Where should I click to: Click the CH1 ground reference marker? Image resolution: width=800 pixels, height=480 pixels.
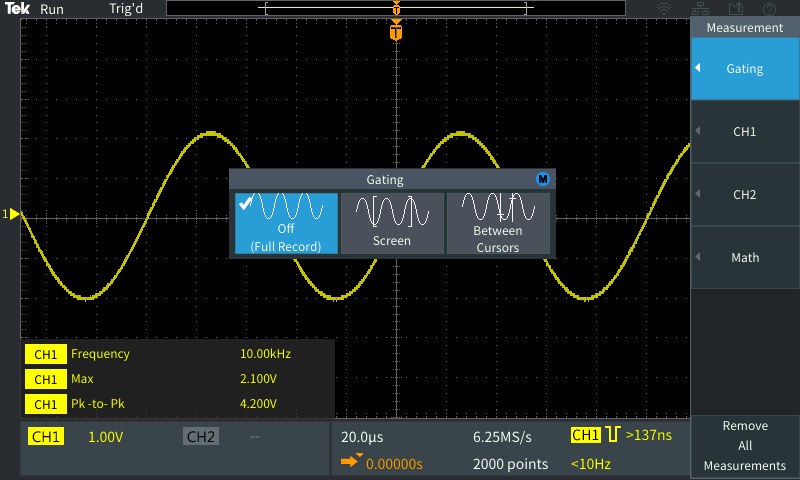pyautogui.click(x=13, y=214)
